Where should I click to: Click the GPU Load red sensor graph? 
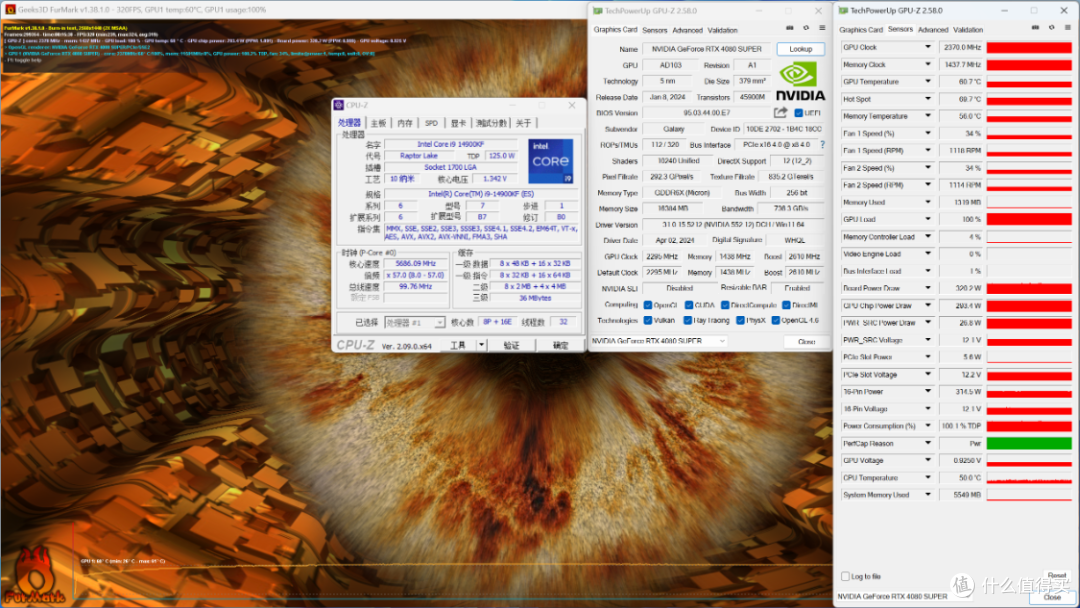(x=1029, y=220)
